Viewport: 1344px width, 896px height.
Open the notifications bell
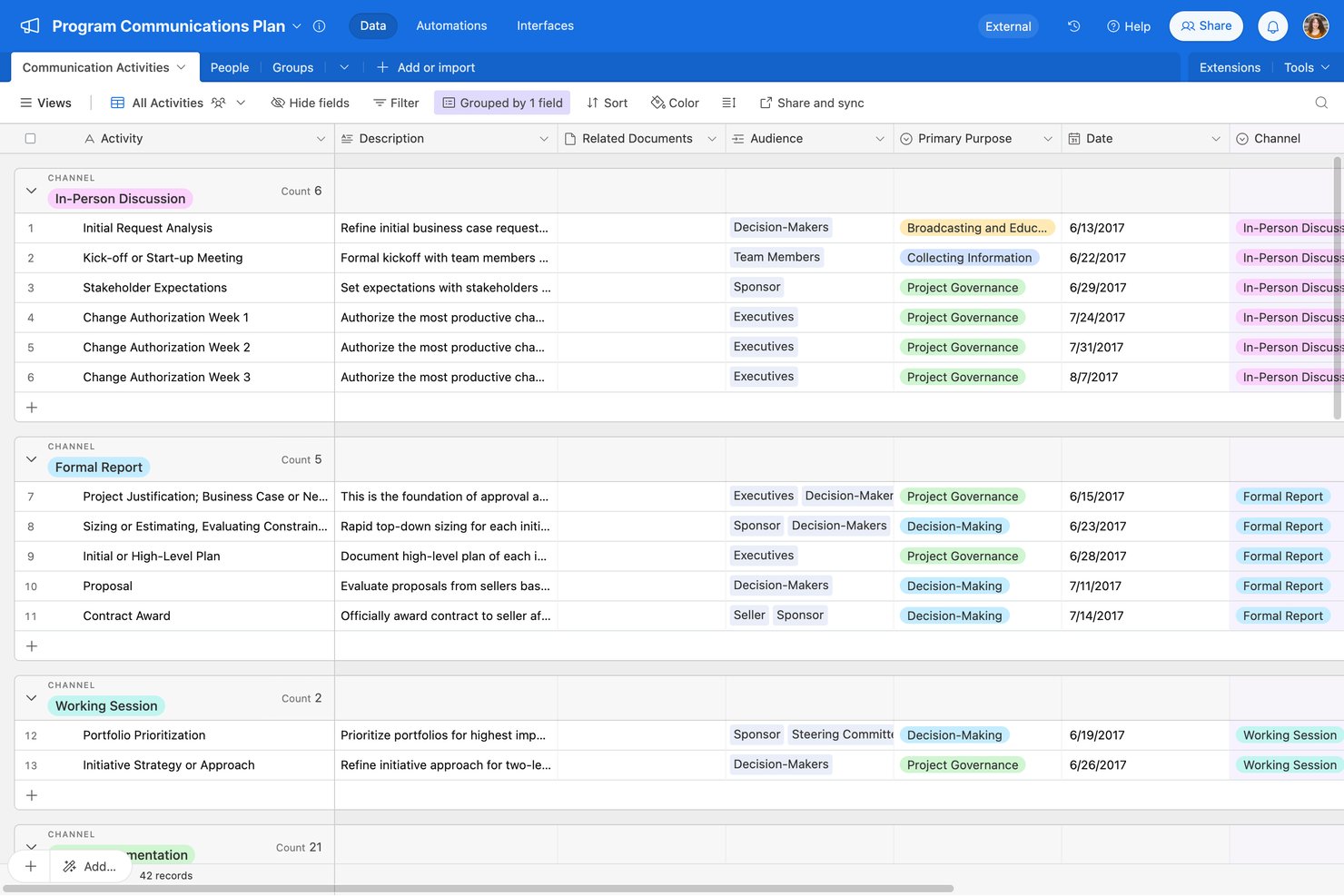1272,26
